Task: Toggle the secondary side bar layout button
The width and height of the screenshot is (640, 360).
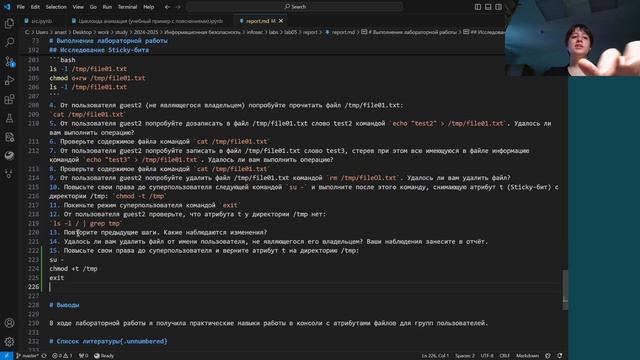Action: point(498,7)
